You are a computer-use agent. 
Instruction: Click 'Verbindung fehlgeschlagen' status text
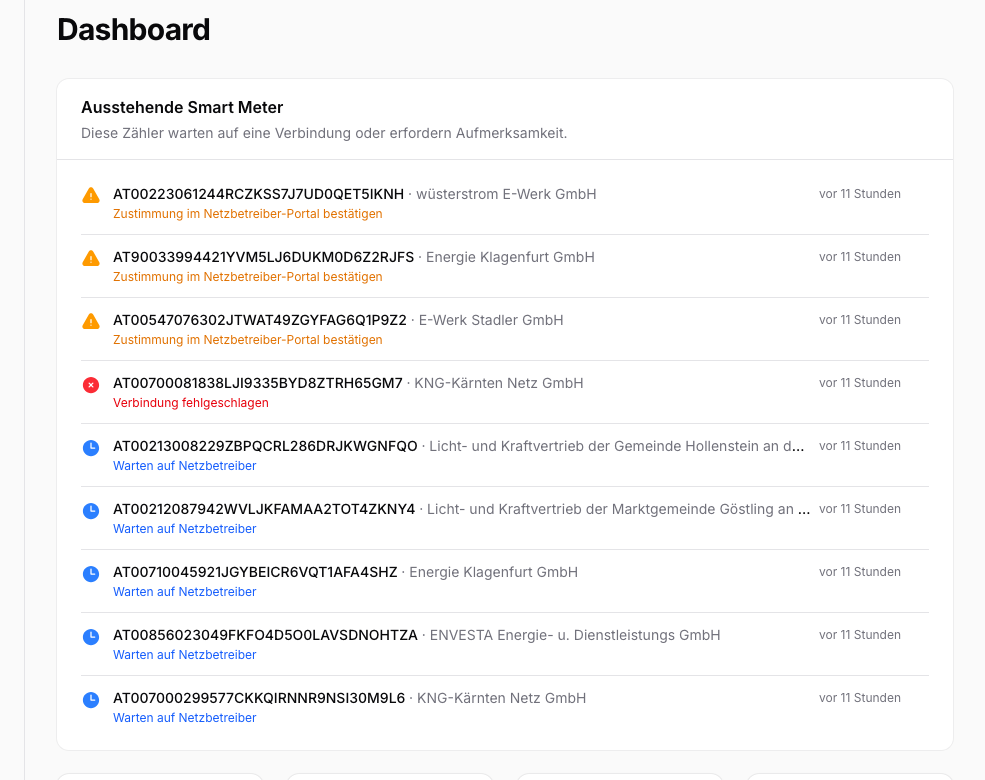pyautogui.click(x=190, y=403)
